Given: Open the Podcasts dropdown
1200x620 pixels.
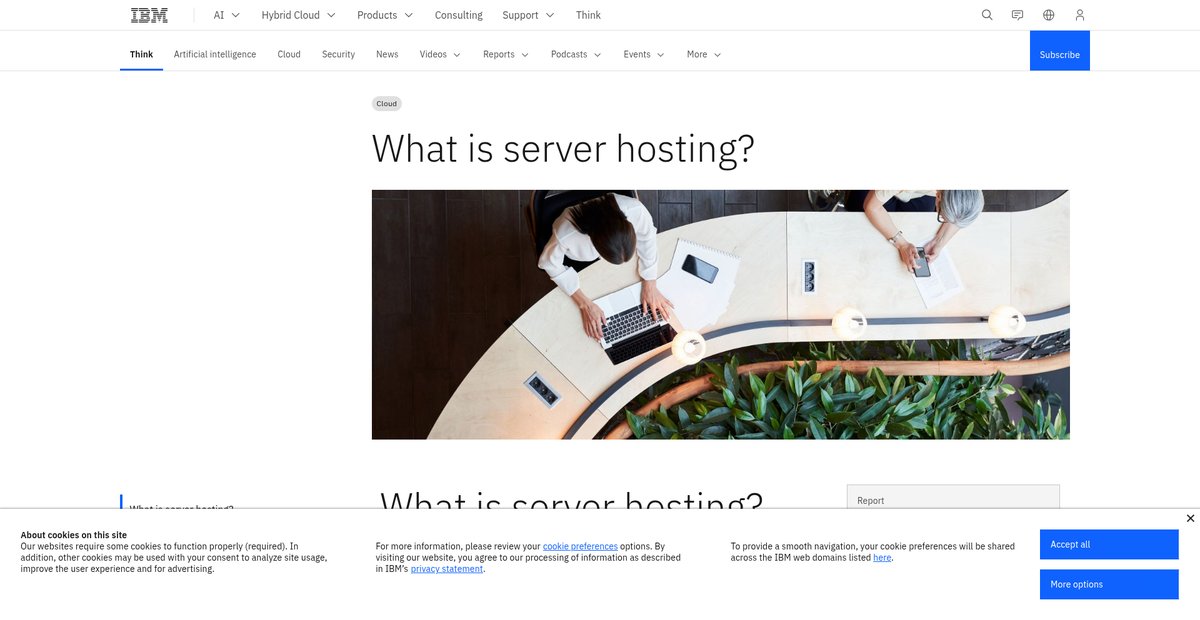Looking at the screenshot, I should click(576, 54).
